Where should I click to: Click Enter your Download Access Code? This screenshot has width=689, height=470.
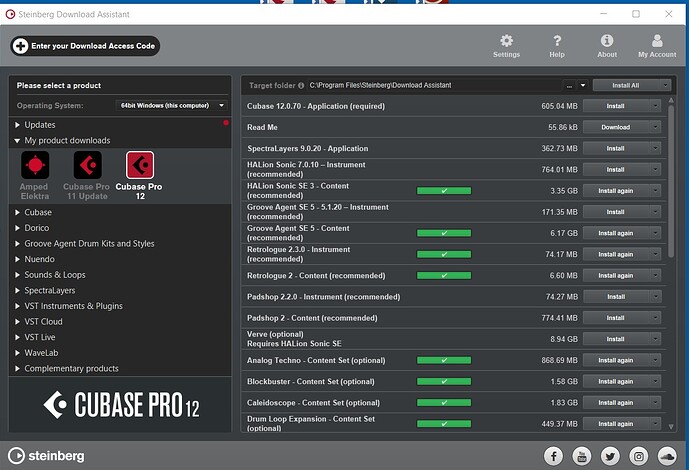click(85, 46)
